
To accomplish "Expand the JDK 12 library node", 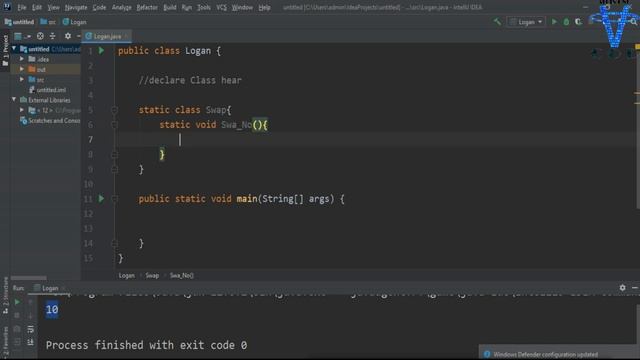I will [x=22, y=110].
